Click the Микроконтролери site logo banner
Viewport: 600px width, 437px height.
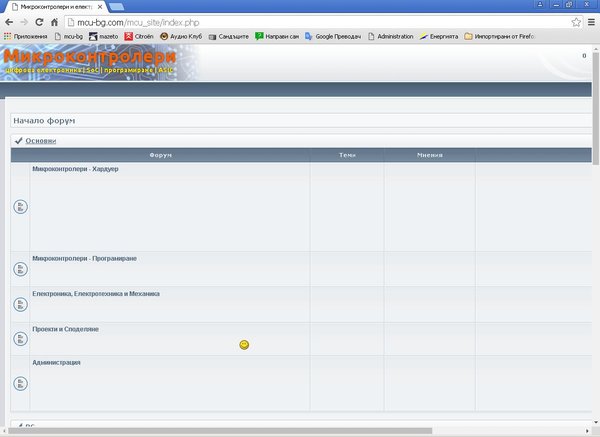[x=99, y=62]
